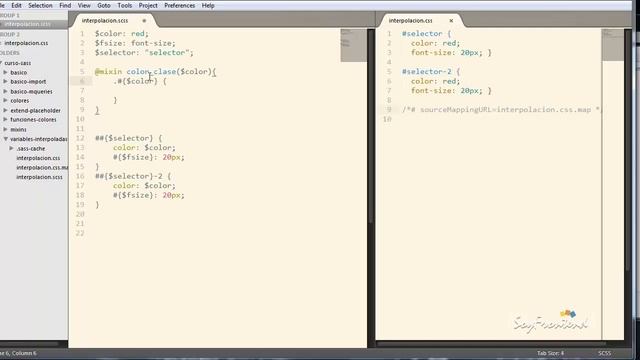Click the unsaved dot on interpolacion.scss tab
This screenshot has width=640, height=360.
pos(144,21)
